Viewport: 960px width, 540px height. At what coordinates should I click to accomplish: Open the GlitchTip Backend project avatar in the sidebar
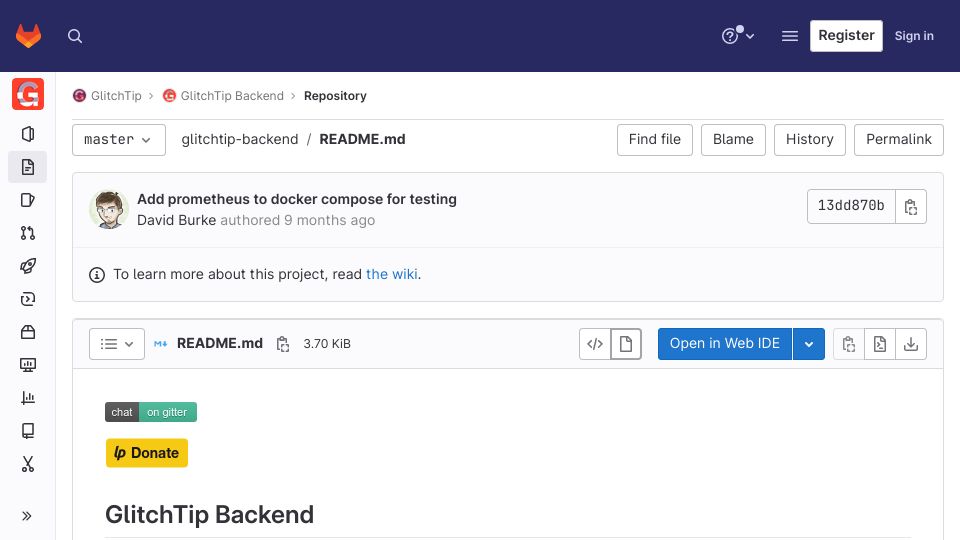[28, 94]
